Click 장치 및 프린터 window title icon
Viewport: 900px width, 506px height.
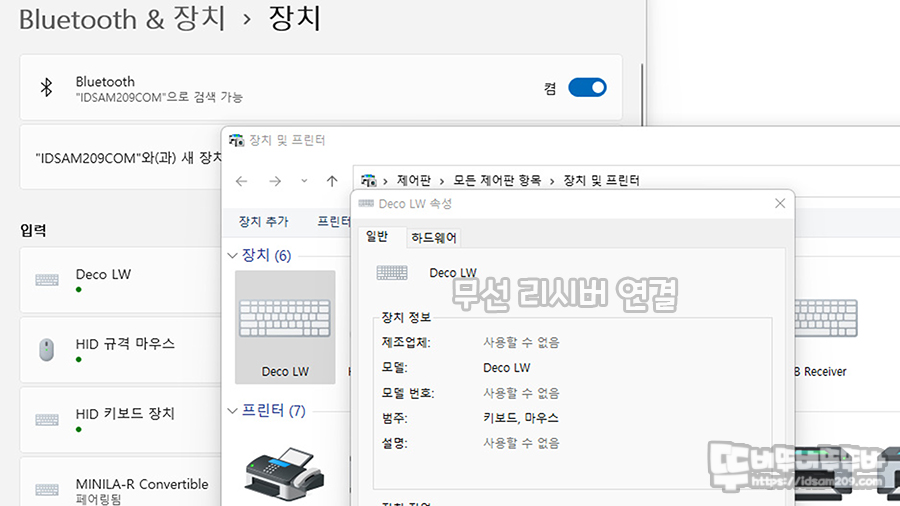tap(236, 140)
